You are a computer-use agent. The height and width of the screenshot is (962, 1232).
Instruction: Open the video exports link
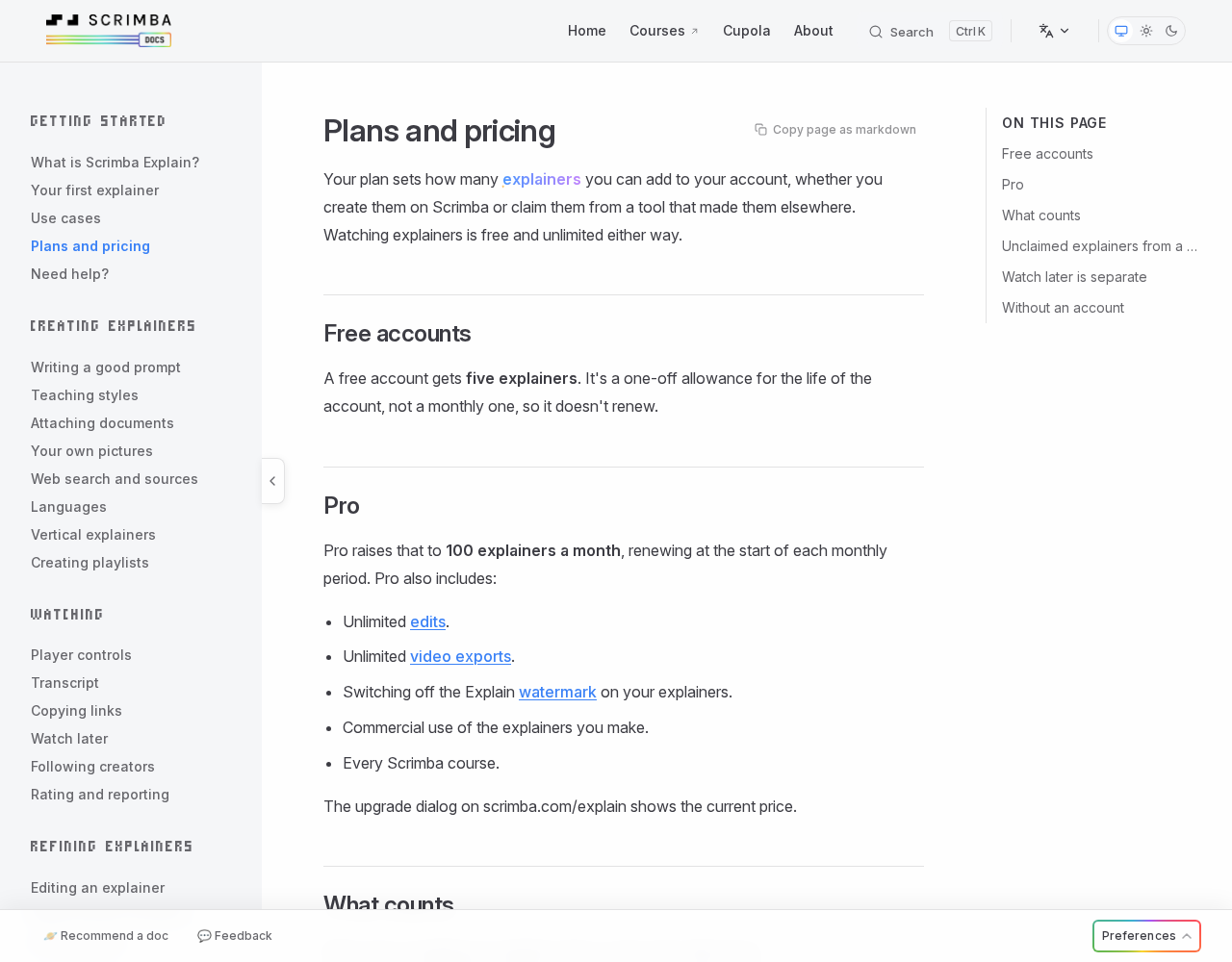(x=460, y=656)
